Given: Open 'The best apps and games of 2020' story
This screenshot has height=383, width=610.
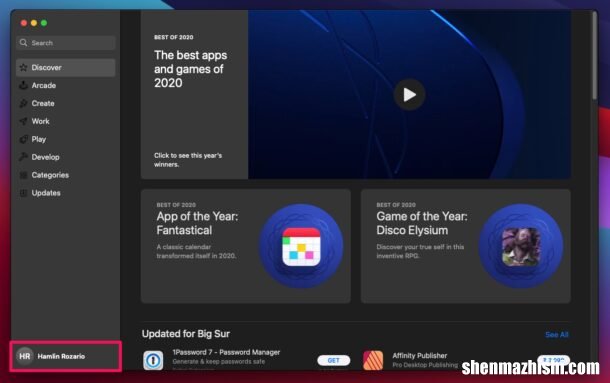Looking at the screenshot, I should coord(190,69).
